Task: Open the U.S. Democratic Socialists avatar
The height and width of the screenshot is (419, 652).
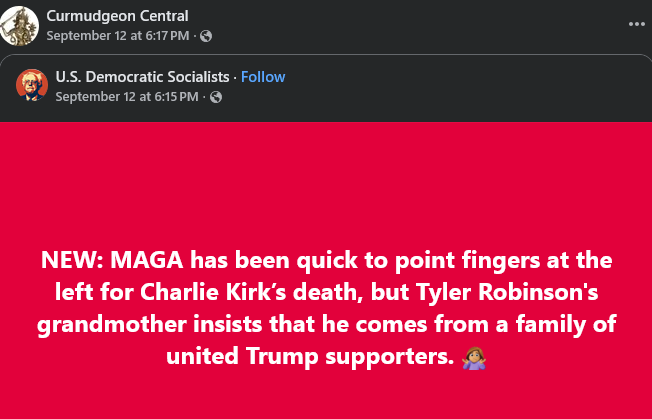Action: (32, 85)
